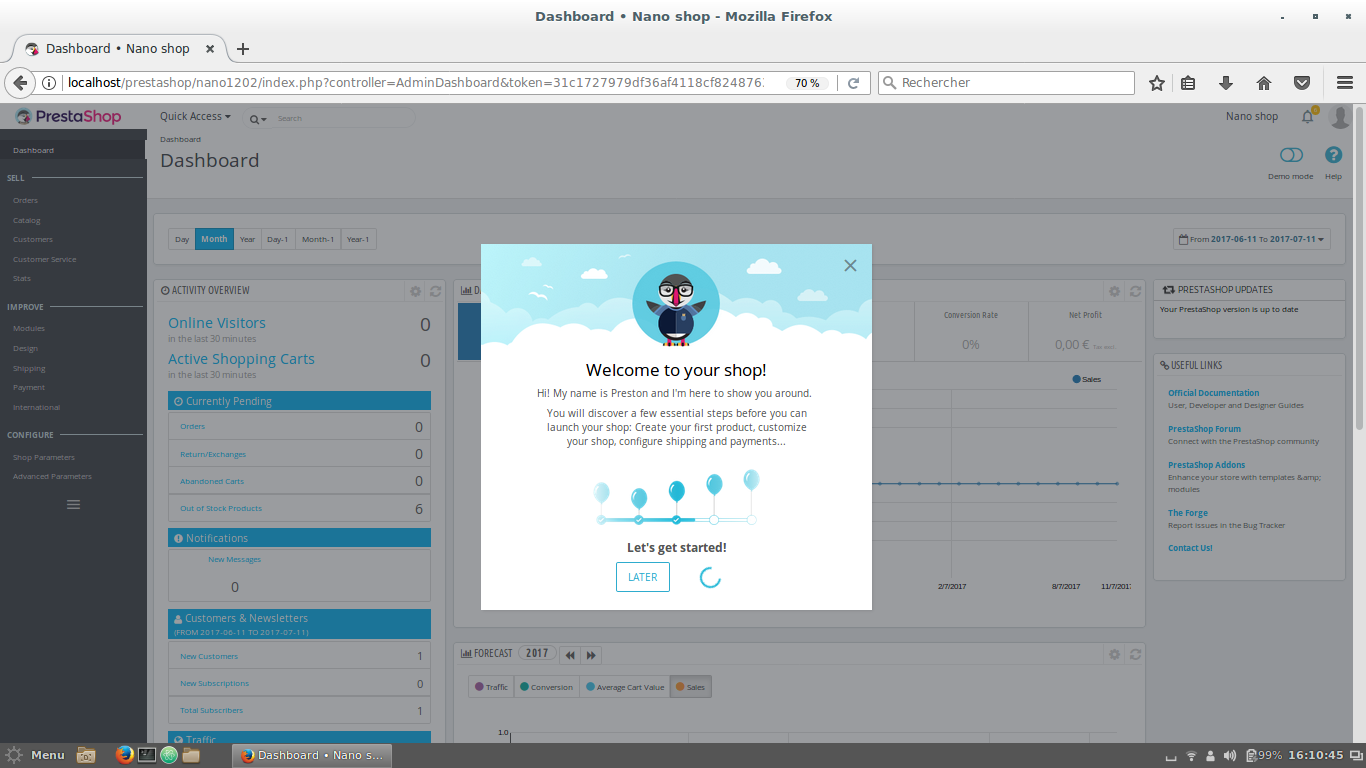The image size is (1366, 768).
Task: Open the date range picker dropdown
Action: (x=1252, y=239)
